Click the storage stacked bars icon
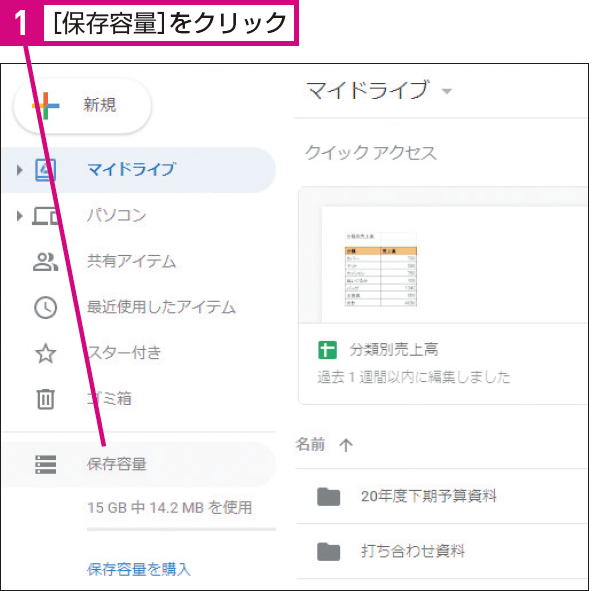 pos(46,464)
